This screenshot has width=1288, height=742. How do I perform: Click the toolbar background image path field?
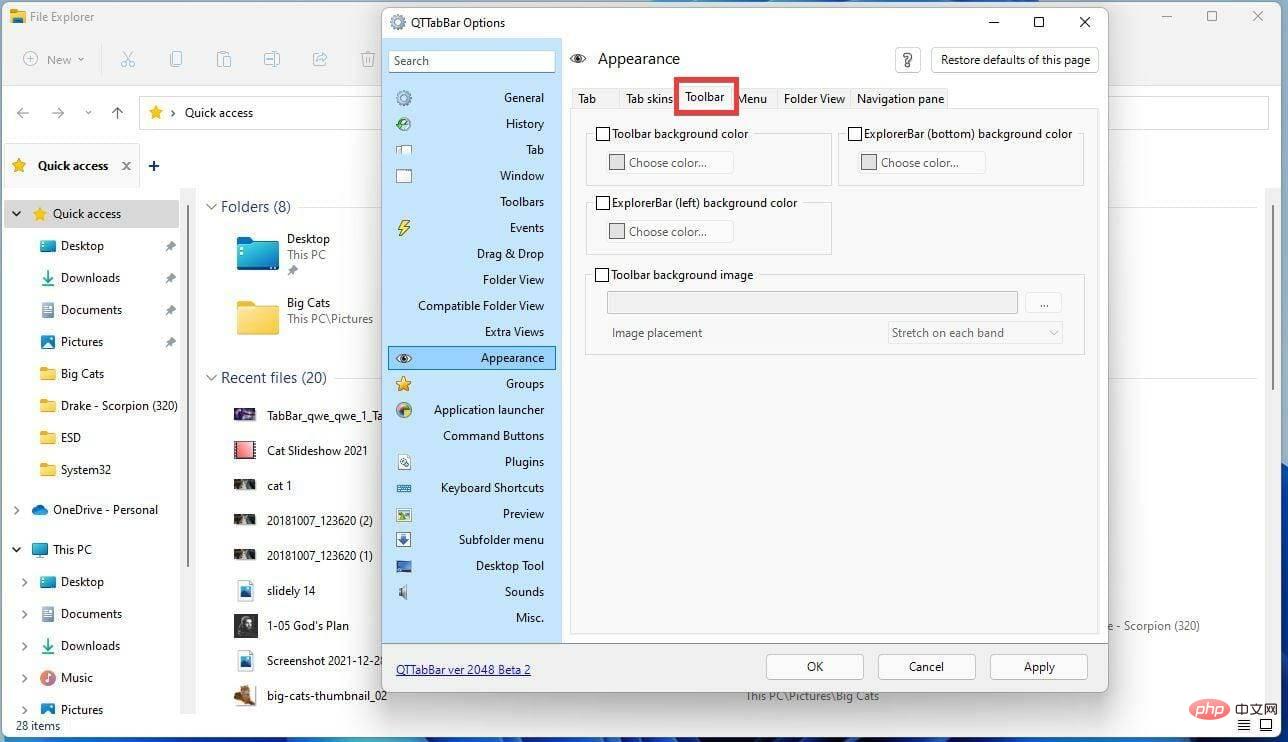(812, 303)
